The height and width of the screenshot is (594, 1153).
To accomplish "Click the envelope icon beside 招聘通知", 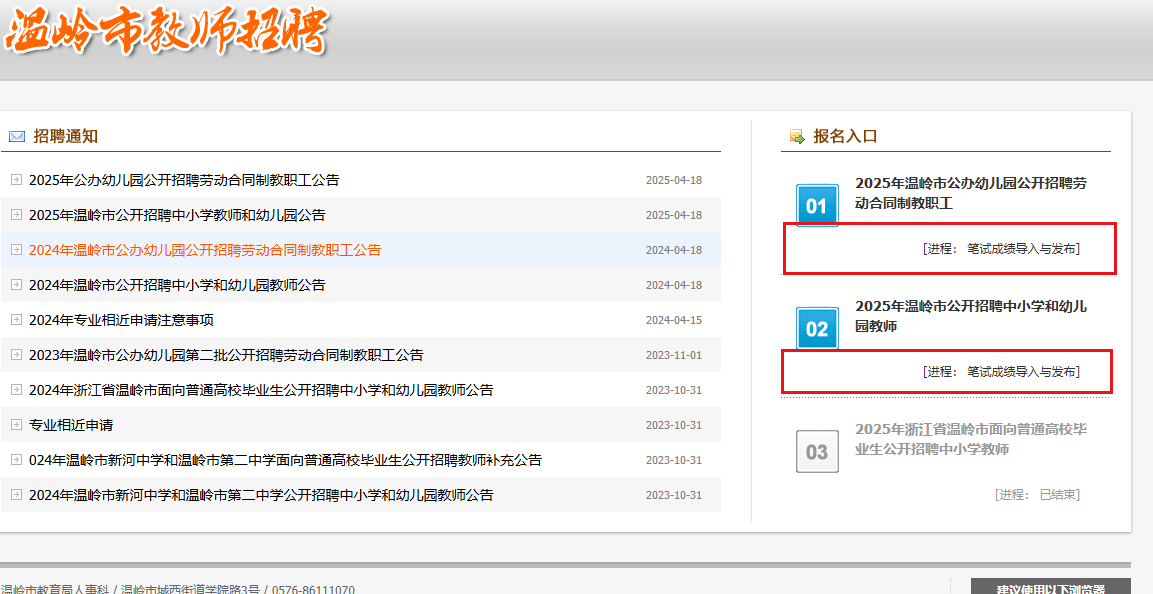I will 17,137.
